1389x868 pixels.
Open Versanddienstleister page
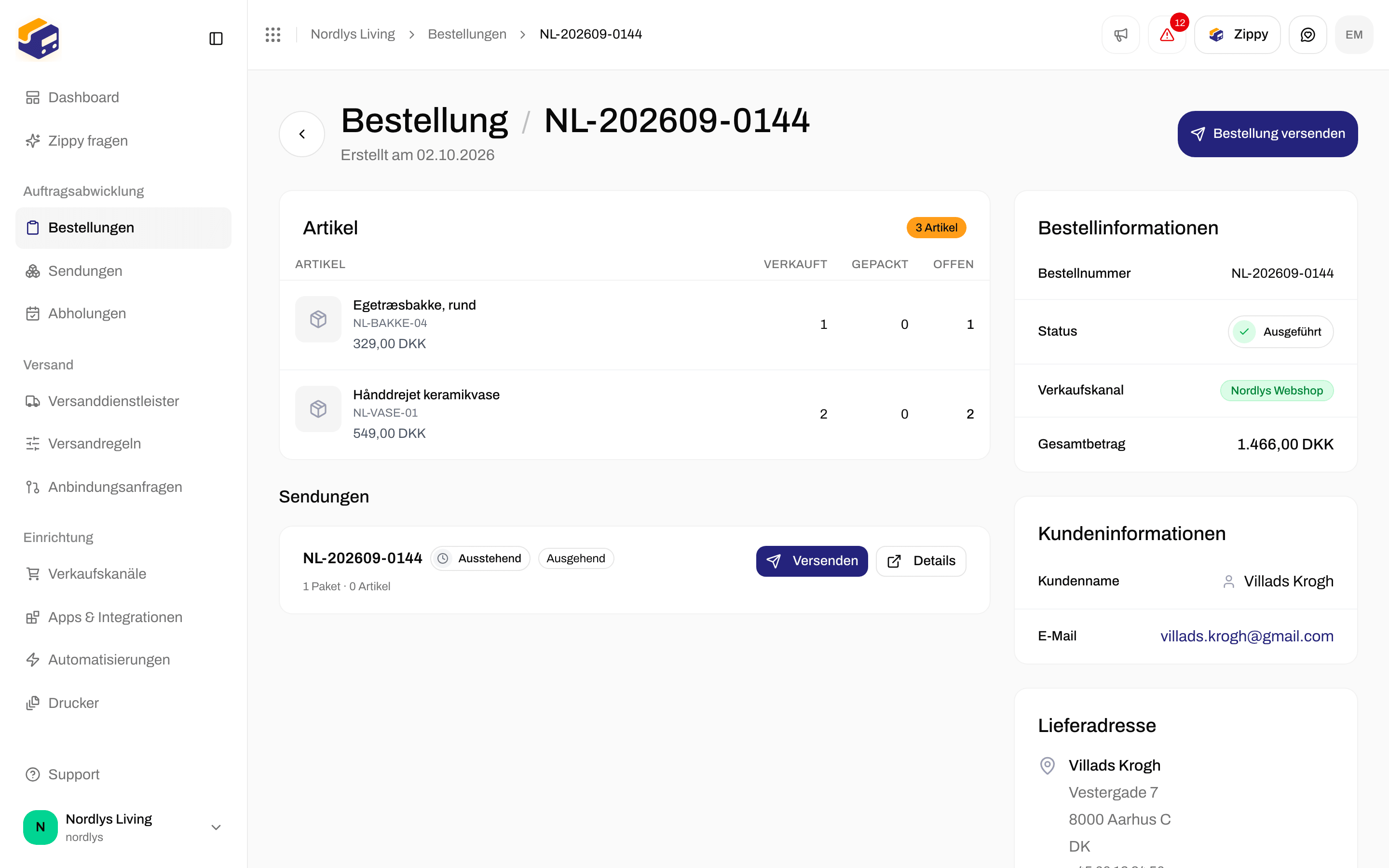(x=123, y=401)
